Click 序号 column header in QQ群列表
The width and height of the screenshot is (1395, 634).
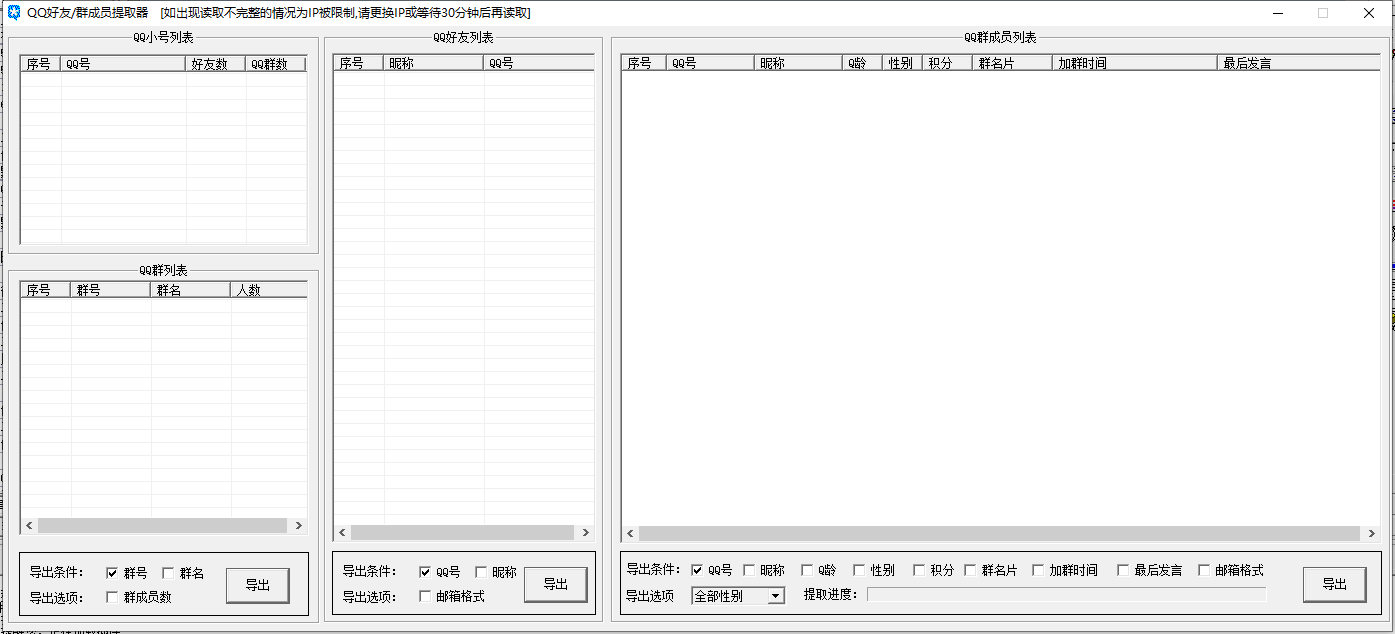45,290
